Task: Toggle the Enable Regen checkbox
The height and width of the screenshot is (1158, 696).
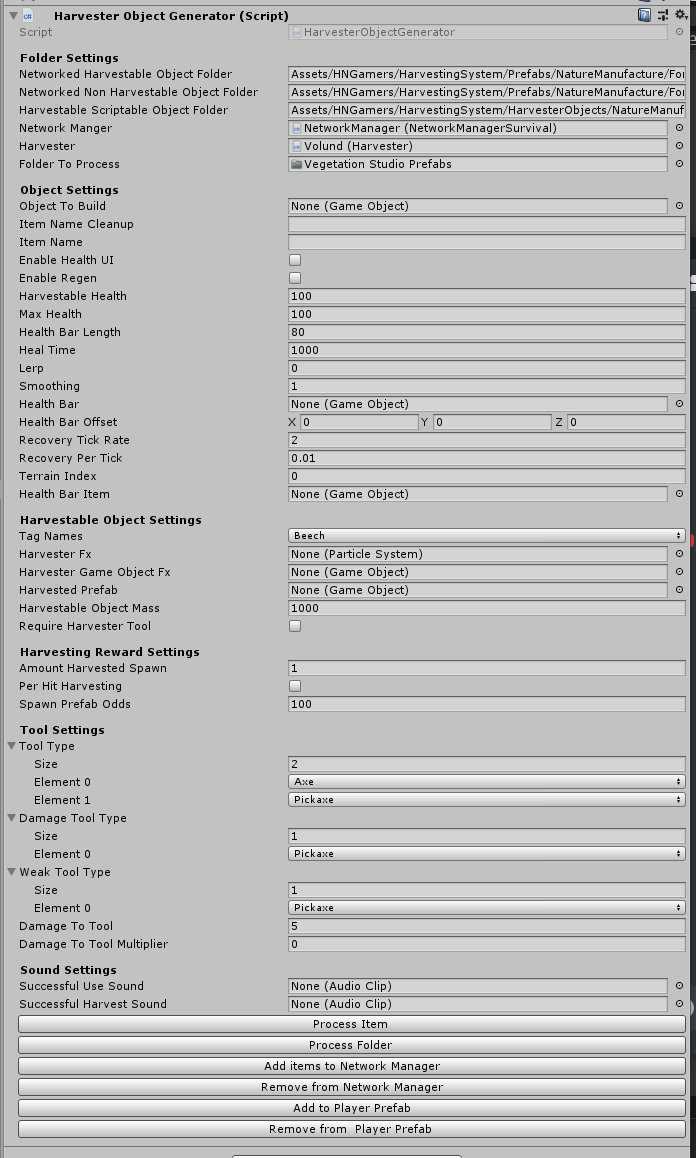Action: [x=295, y=278]
